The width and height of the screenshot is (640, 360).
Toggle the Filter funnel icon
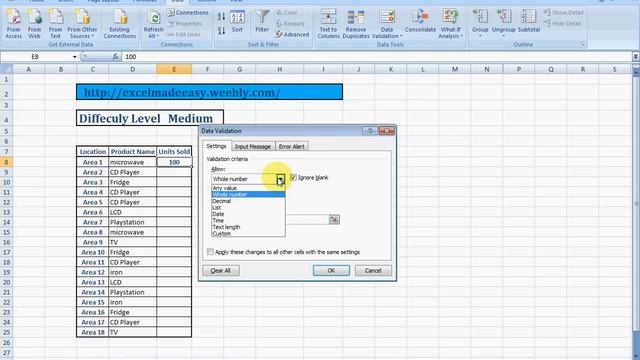[262, 21]
